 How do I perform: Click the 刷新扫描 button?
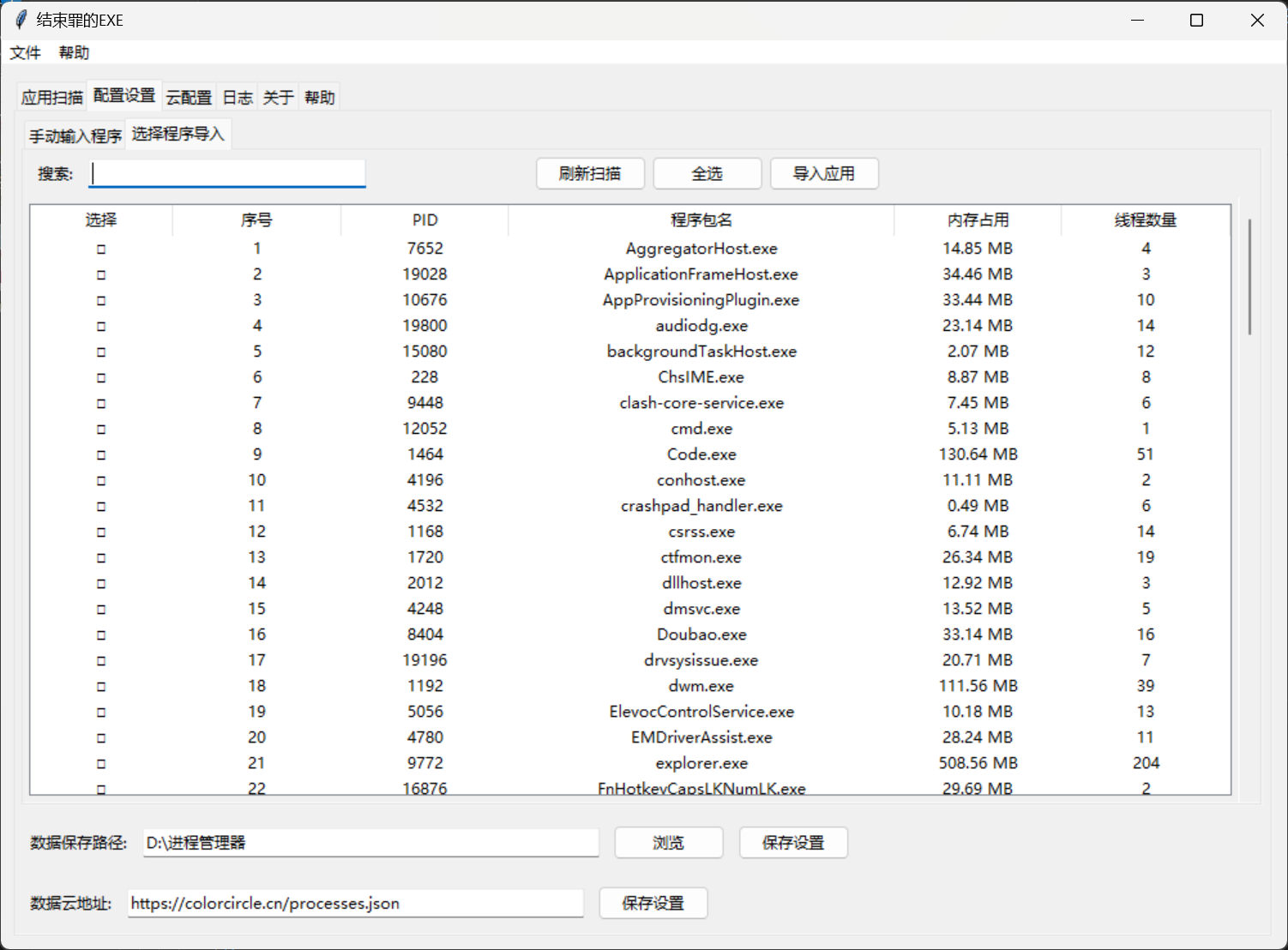(590, 174)
